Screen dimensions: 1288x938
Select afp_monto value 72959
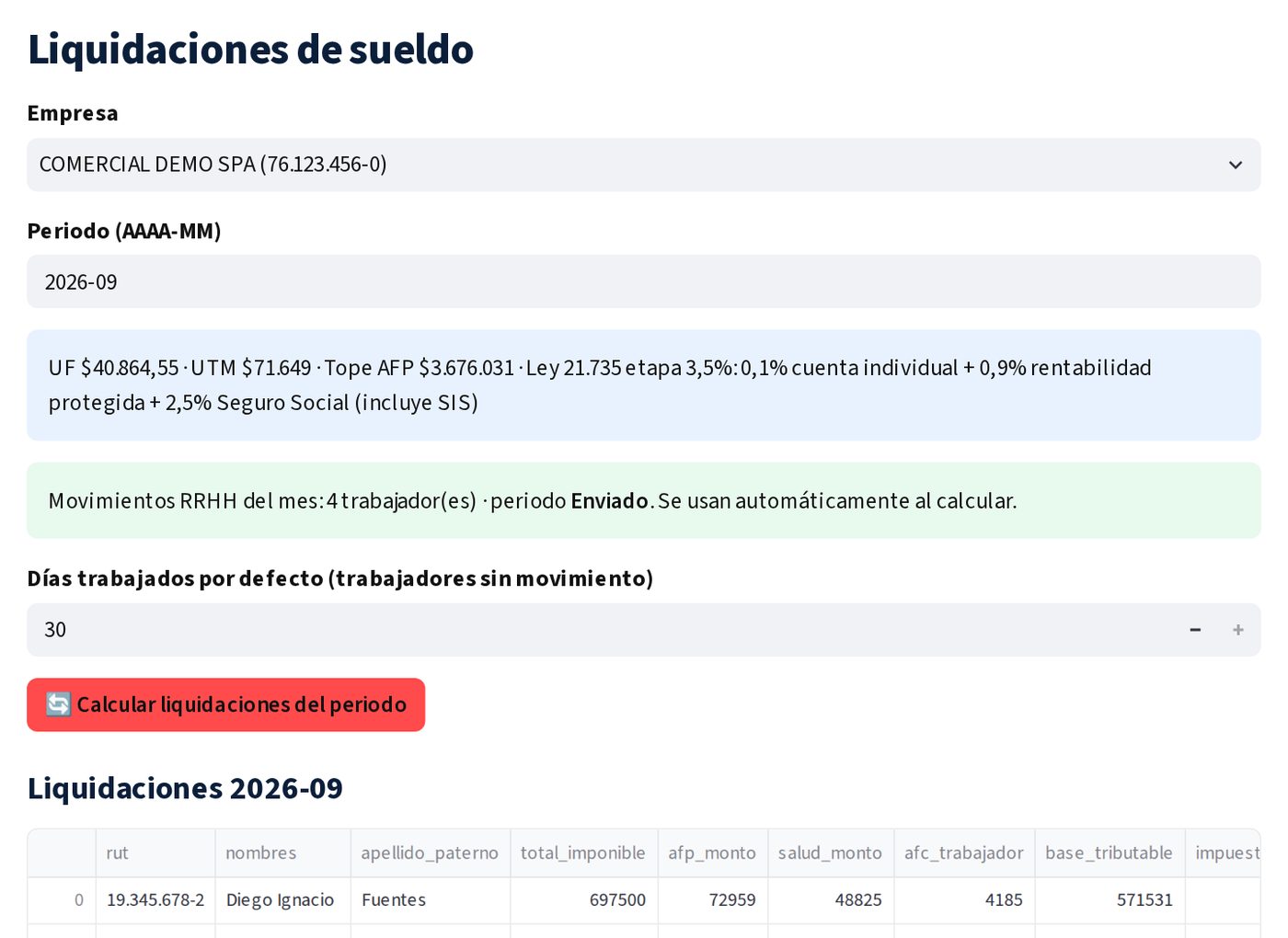(x=712, y=900)
